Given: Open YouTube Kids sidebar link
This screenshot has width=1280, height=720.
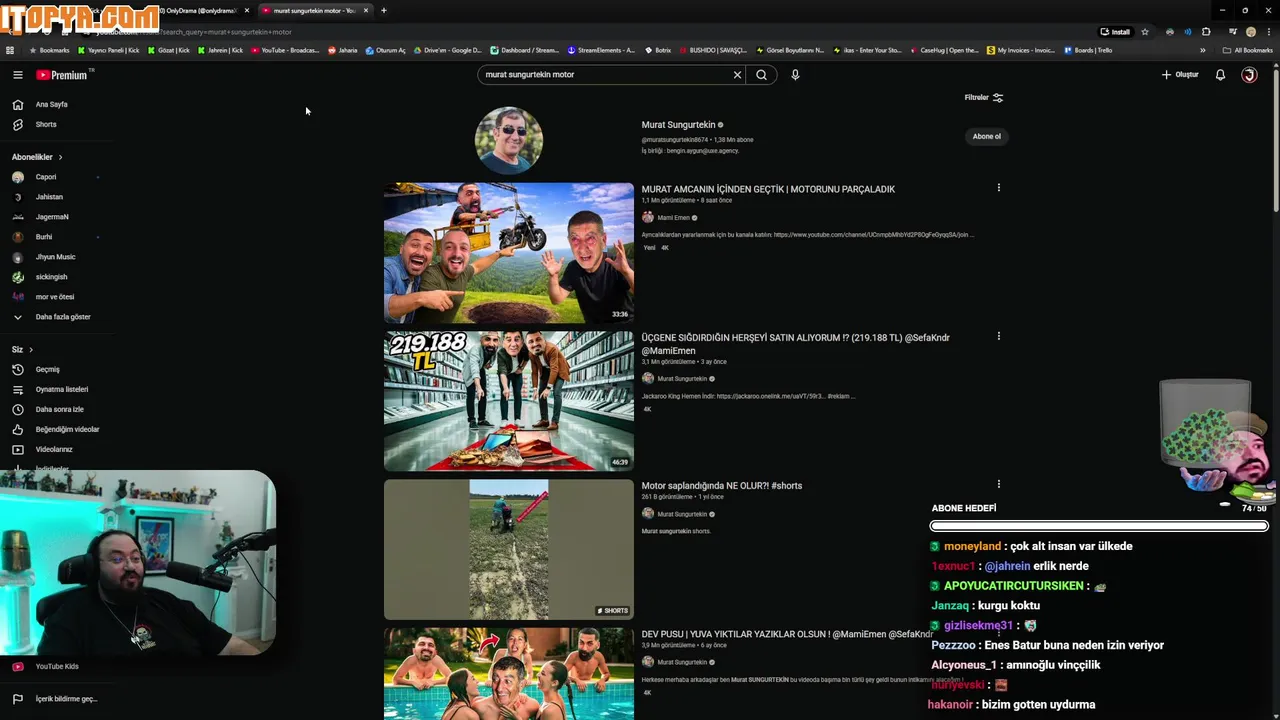Looking at the screenshot, I should pyautogui.click(x=57, y=666).
